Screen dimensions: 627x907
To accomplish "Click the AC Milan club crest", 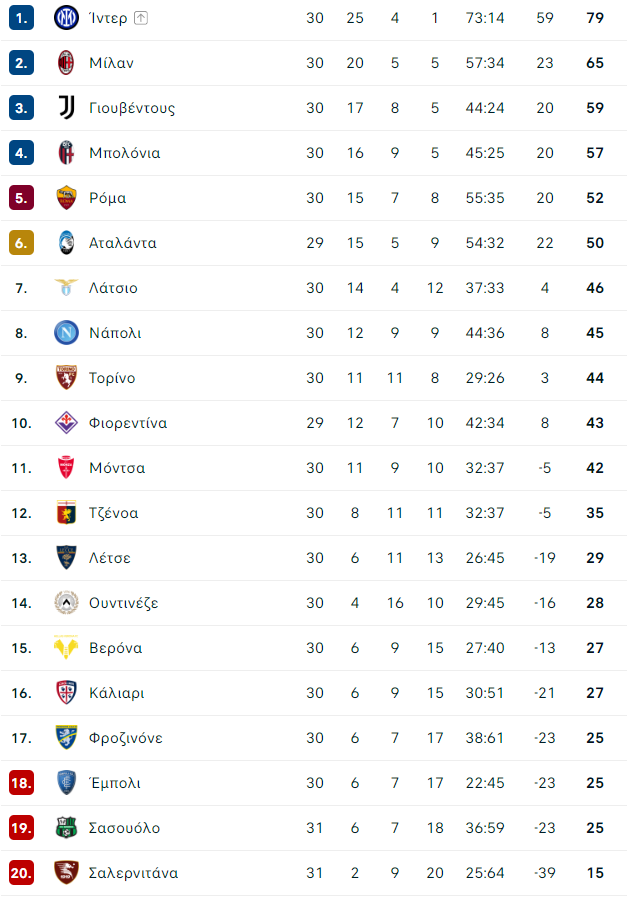I will [66, 63].
